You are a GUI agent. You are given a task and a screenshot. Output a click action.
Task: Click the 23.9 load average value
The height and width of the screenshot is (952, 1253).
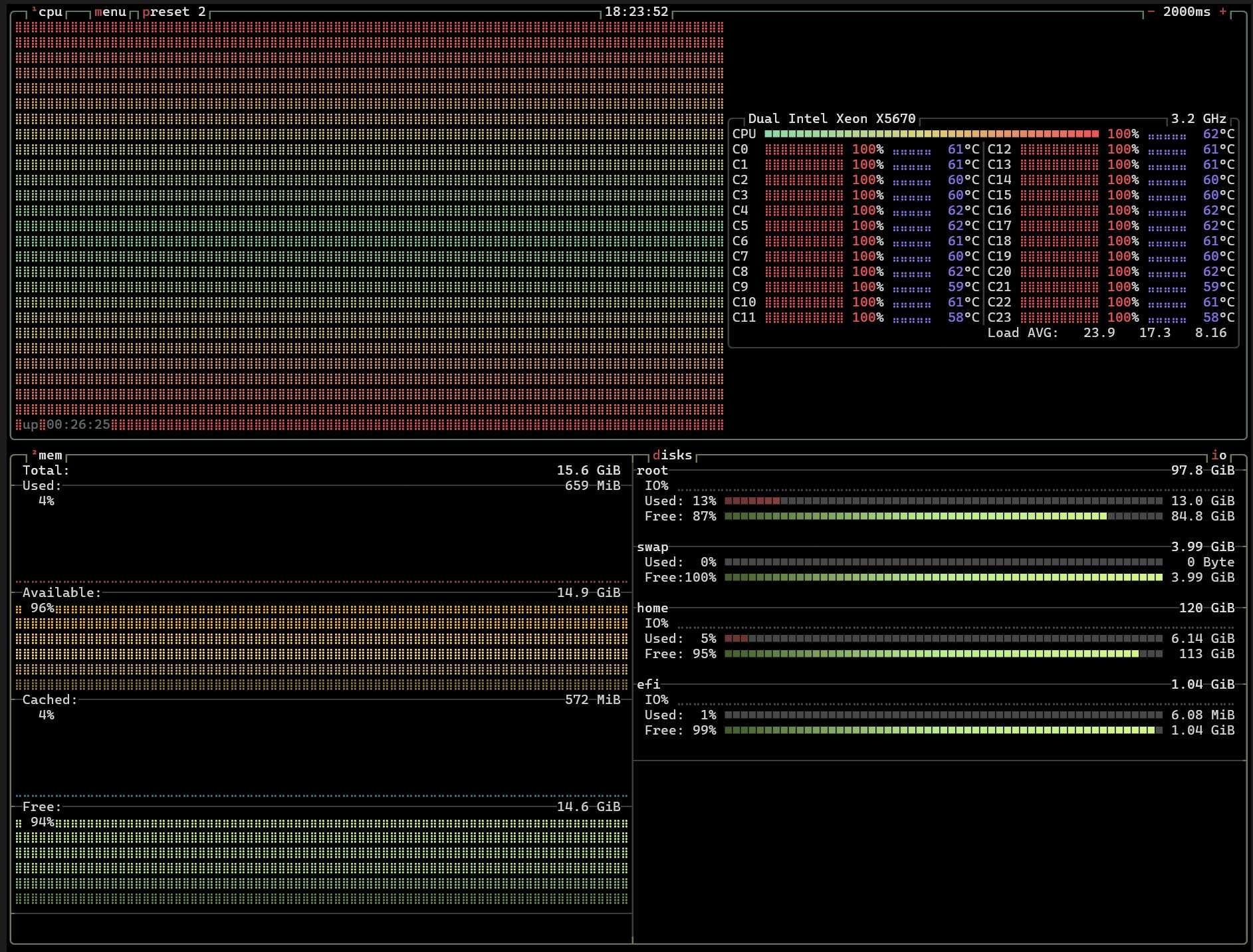(1099, 332)
